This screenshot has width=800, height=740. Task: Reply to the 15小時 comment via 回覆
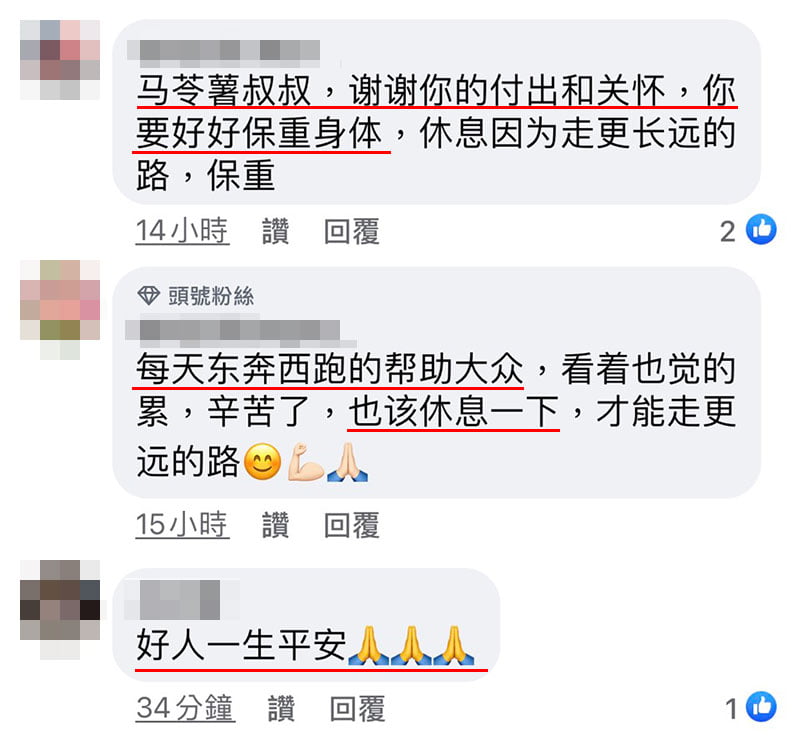click(x=352, y=525)
